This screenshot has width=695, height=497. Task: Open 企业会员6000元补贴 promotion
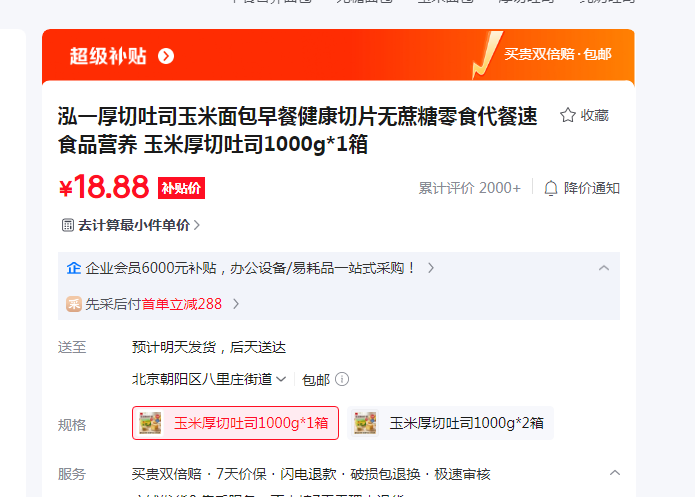click(x=251, y=268)
